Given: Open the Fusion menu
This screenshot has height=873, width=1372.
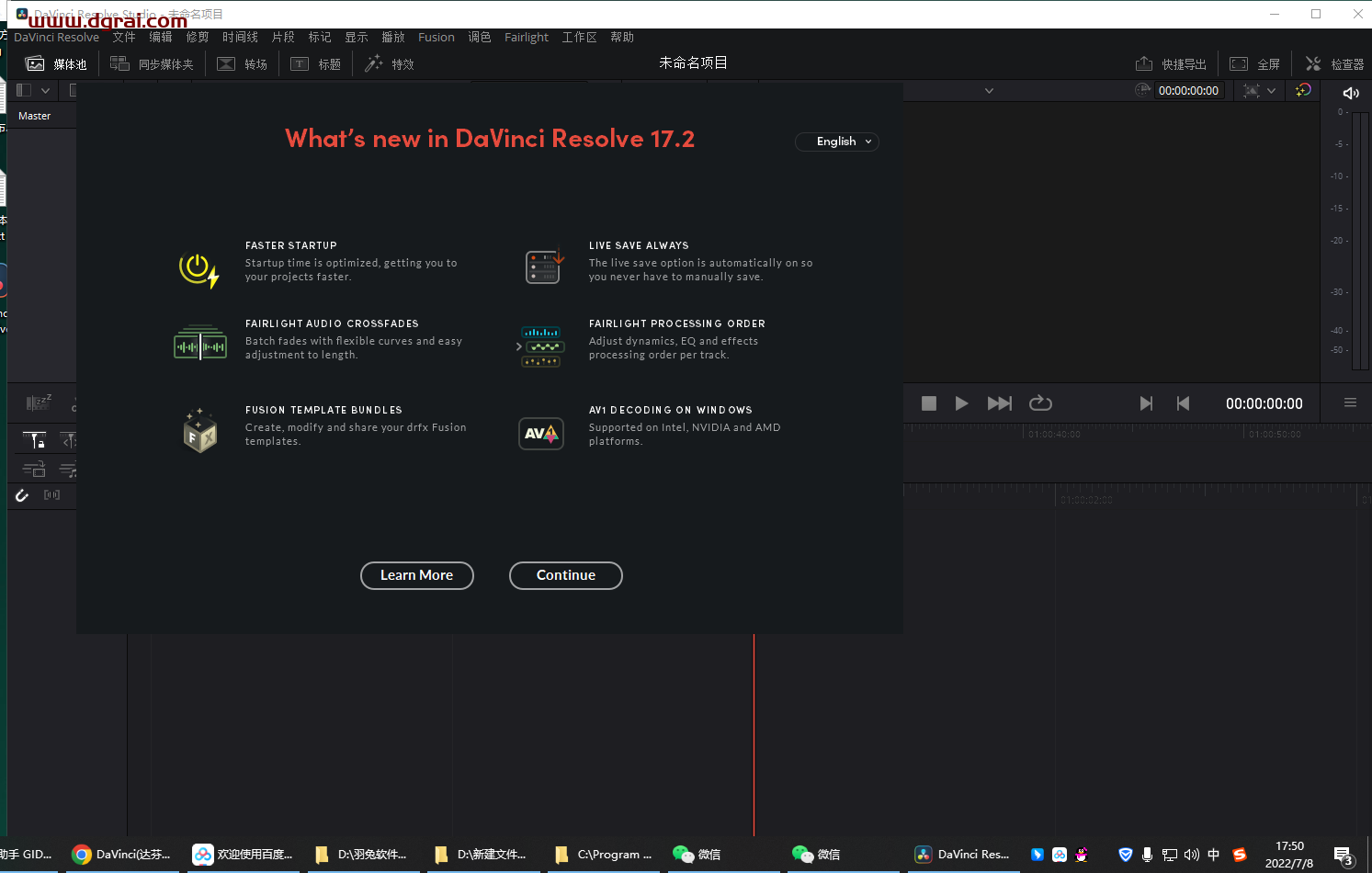Looking at the screenshot, I should click(x=436, y=37).
